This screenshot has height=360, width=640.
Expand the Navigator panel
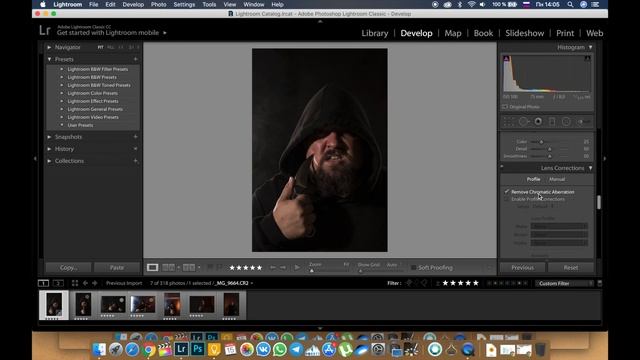coord(49,47)
